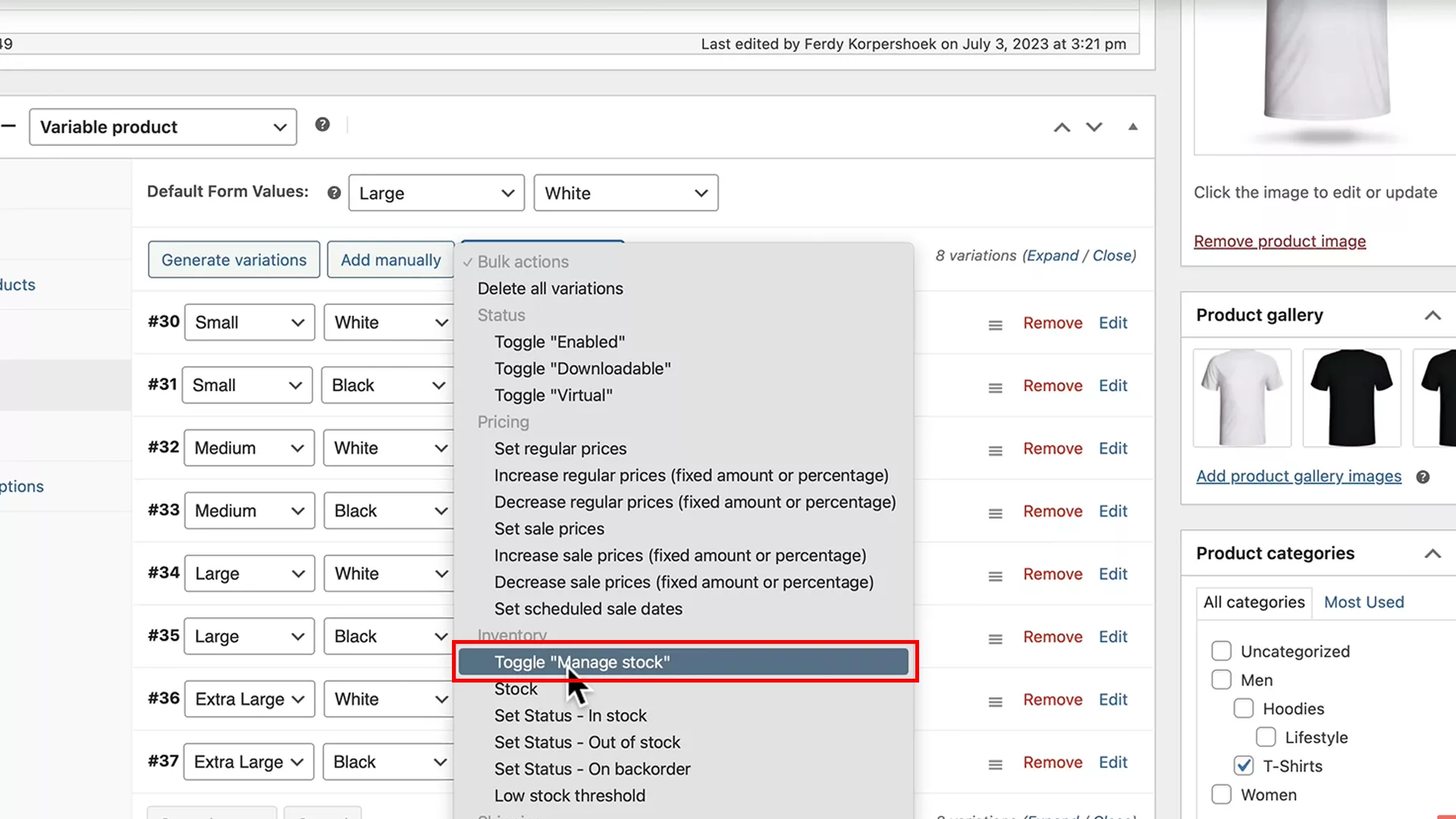Click the help icon beside Variable product
The height and width of the screenshot is (819, 1456).
pos(322,124)
